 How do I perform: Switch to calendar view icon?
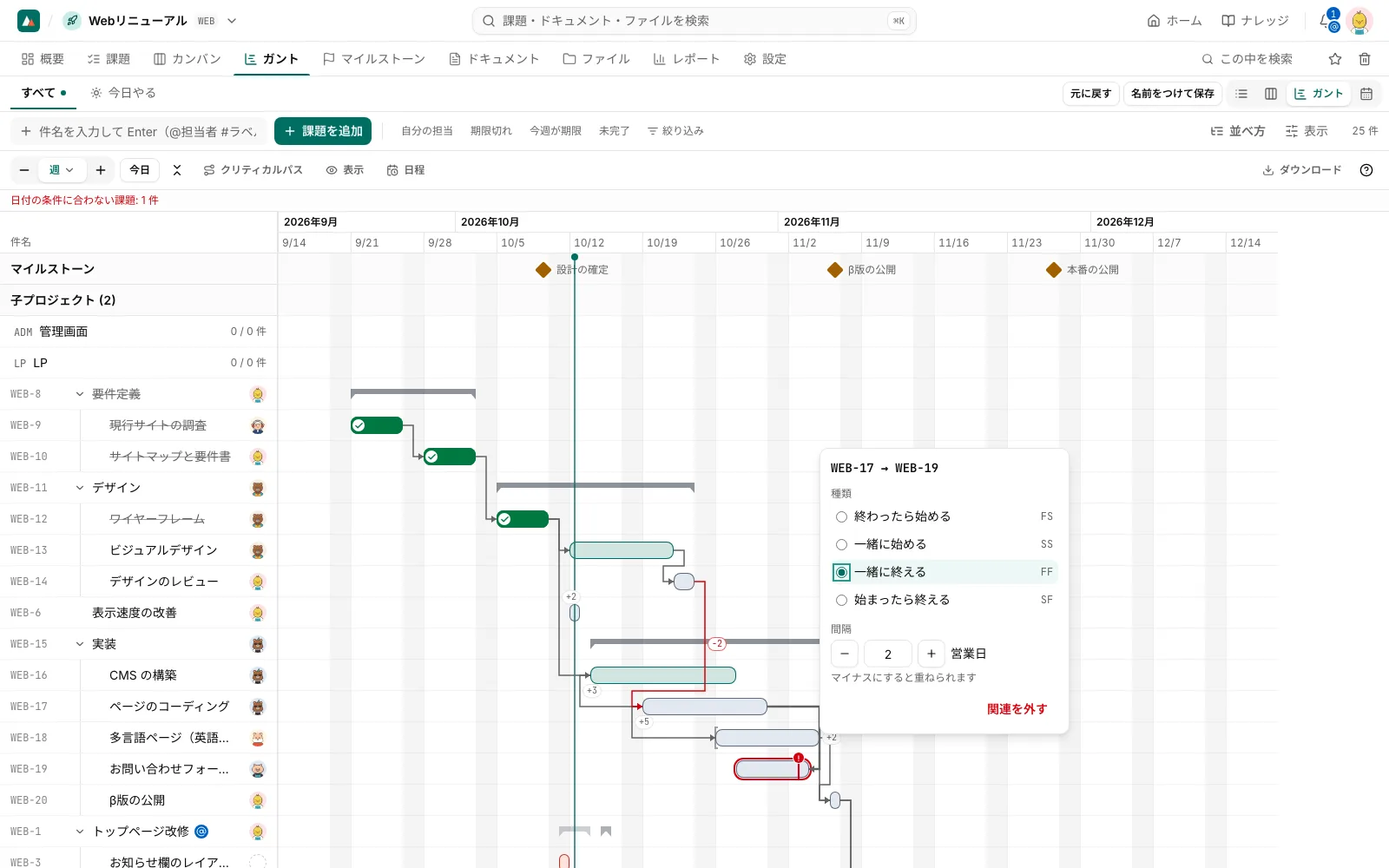coord(1366,94)
